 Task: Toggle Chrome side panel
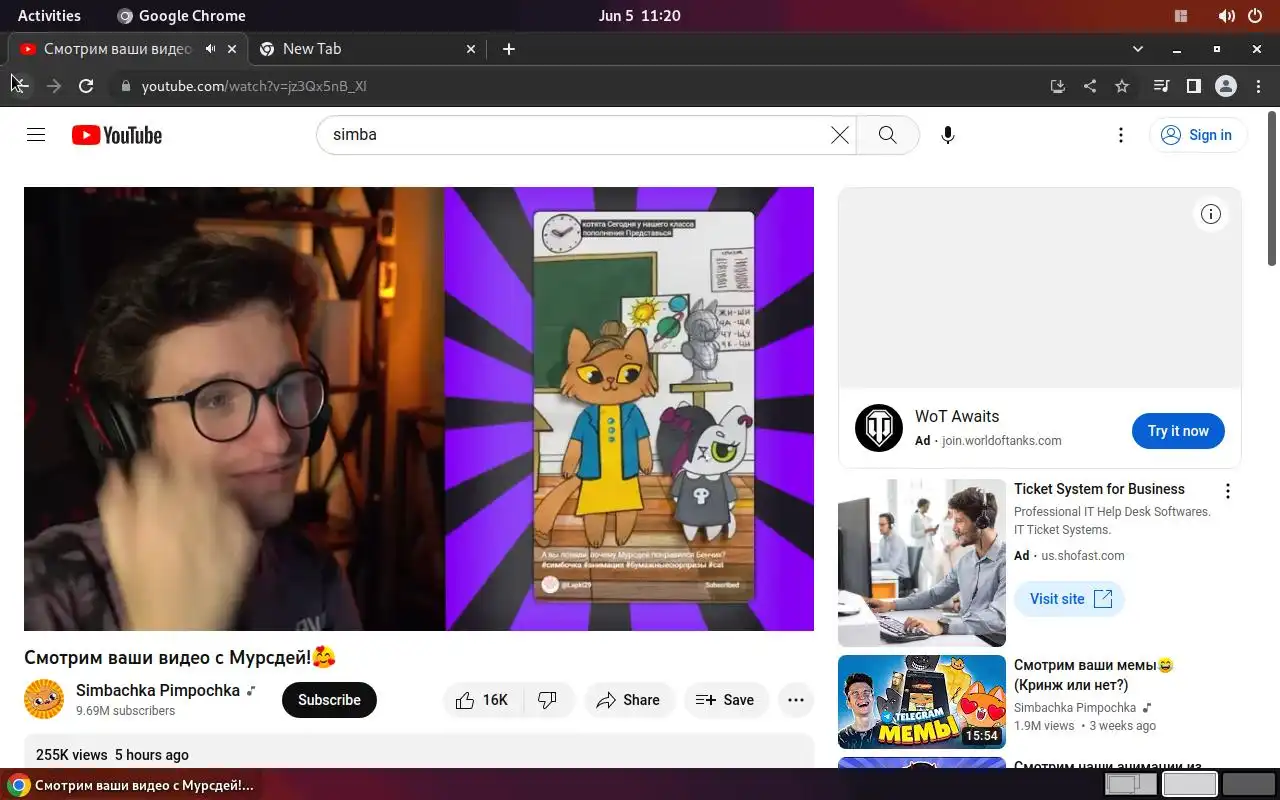point(1193,86)
